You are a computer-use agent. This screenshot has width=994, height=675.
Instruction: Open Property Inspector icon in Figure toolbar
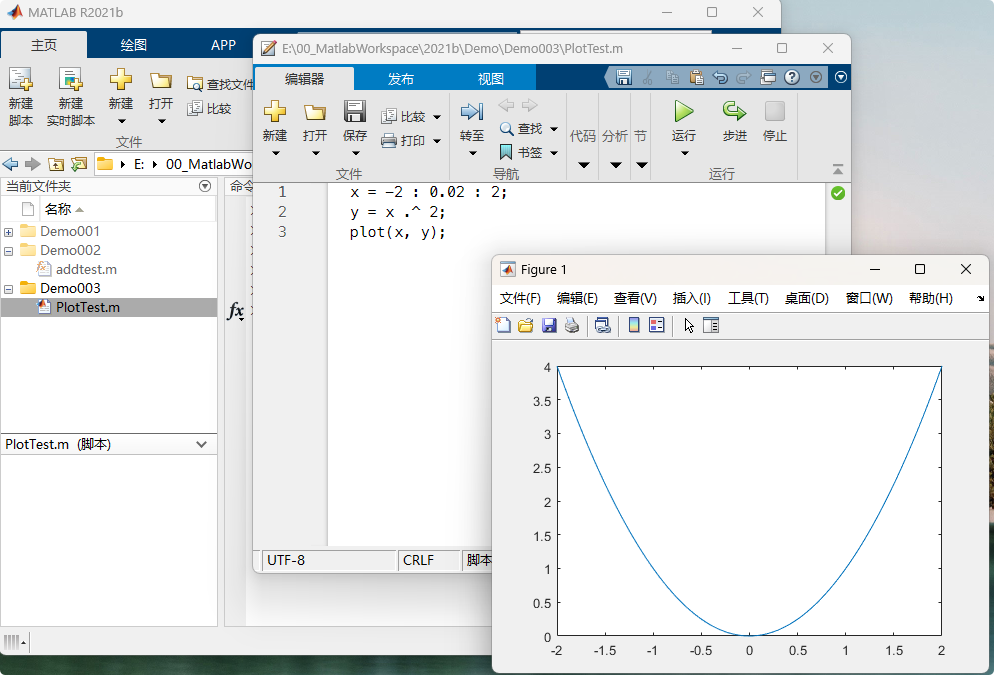tap(711, 325)
